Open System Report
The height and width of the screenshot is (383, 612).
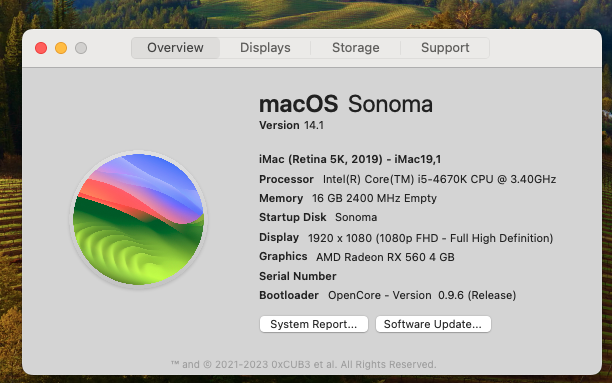[314, 324]
